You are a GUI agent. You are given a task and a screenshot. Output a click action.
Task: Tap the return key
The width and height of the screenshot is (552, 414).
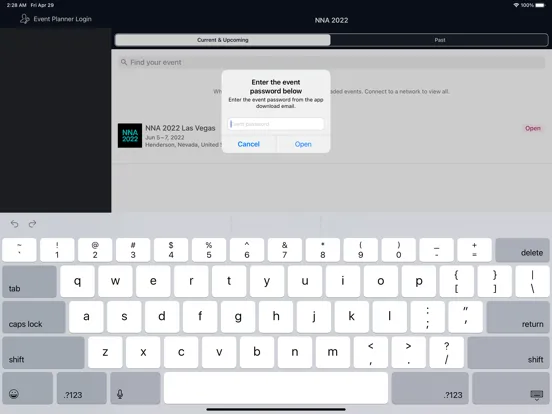click(518, 317)
